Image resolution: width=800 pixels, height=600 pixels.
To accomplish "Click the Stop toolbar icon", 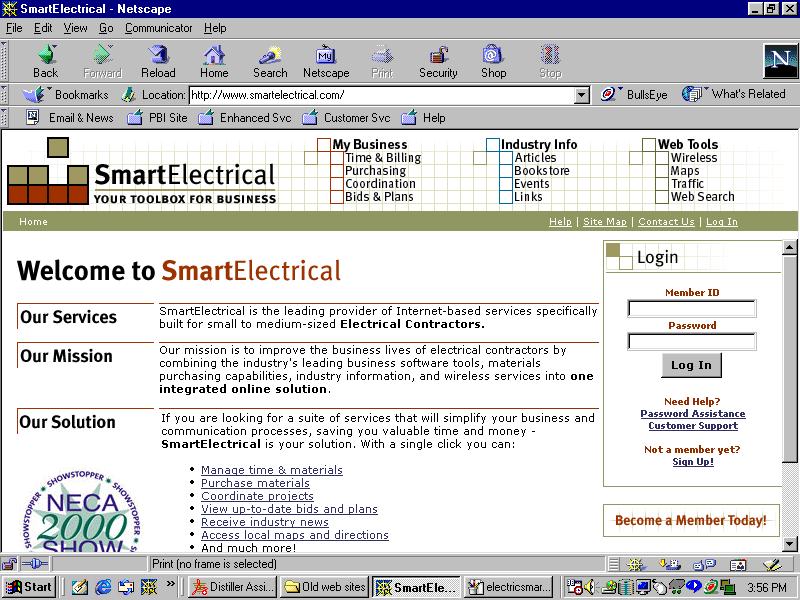I will [x=550, y=54].
